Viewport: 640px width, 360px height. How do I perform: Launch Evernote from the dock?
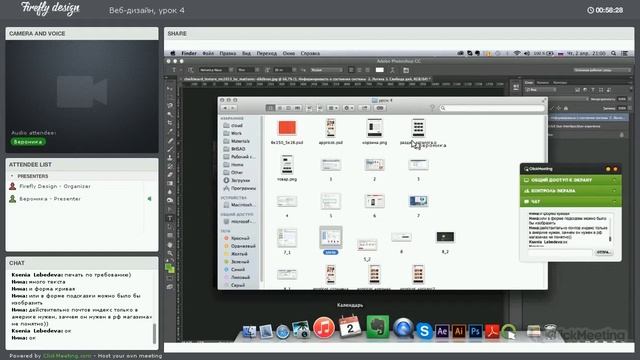pyautogui.click(x=377, y=327)
